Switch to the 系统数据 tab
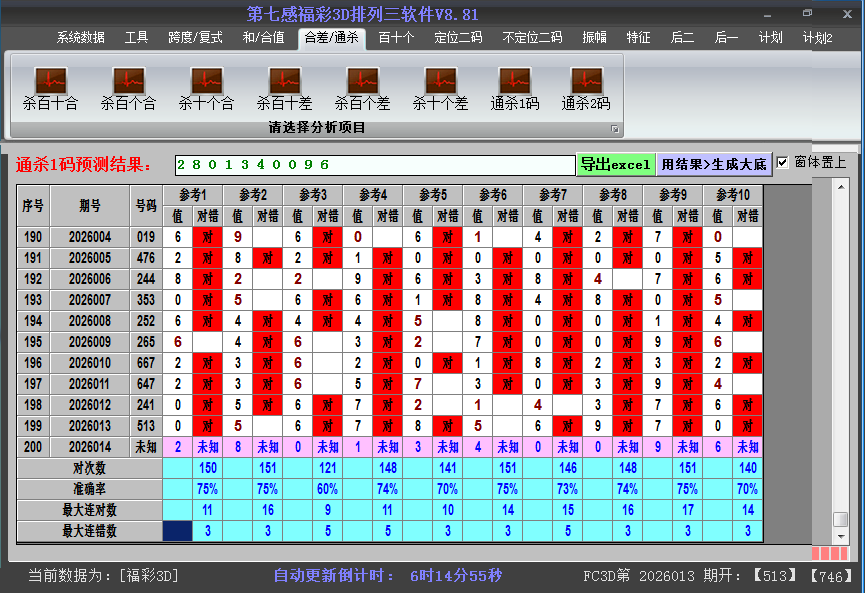 (80, 38)
